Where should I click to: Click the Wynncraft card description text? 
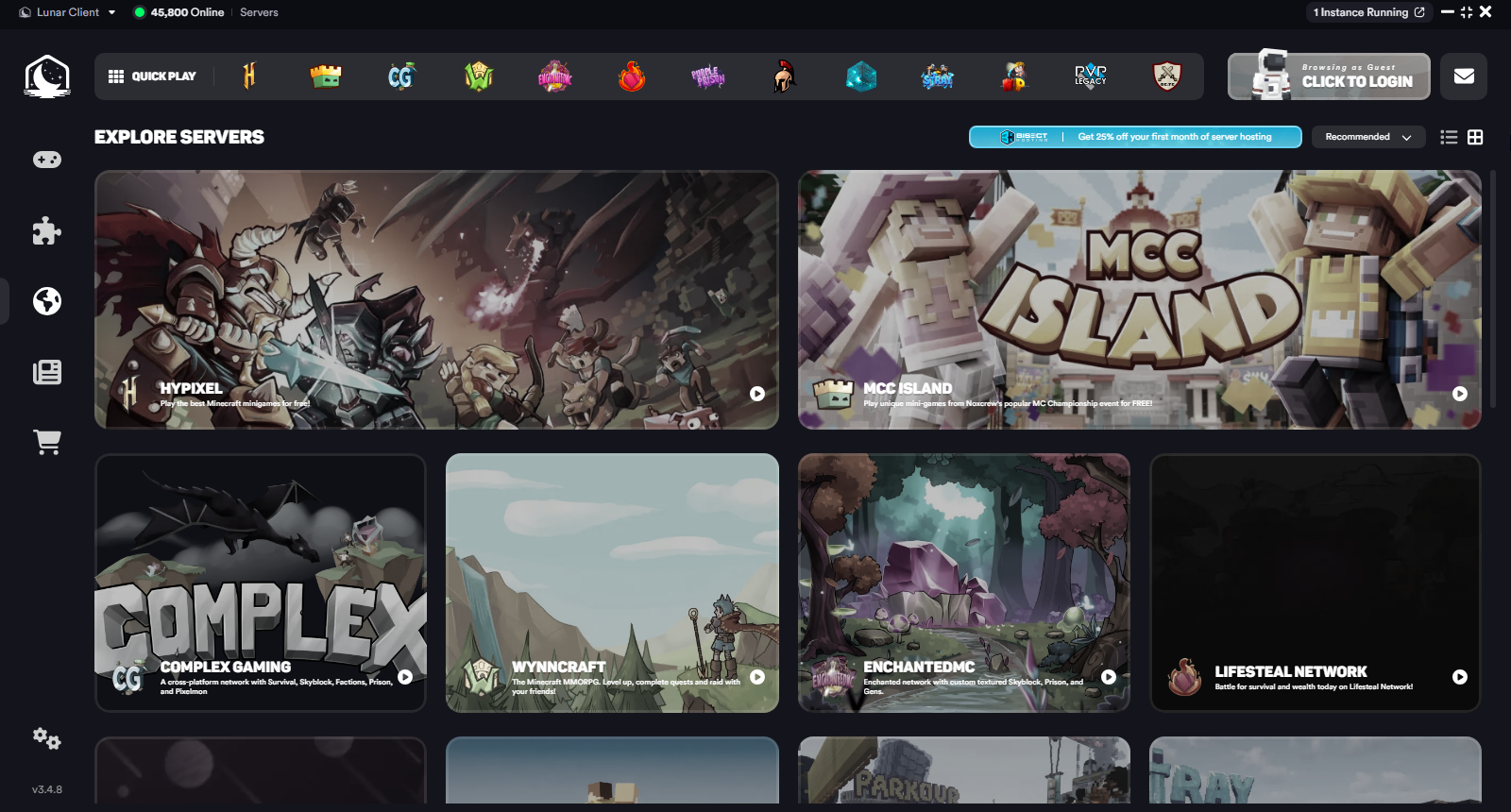click(x=625, y=686)
